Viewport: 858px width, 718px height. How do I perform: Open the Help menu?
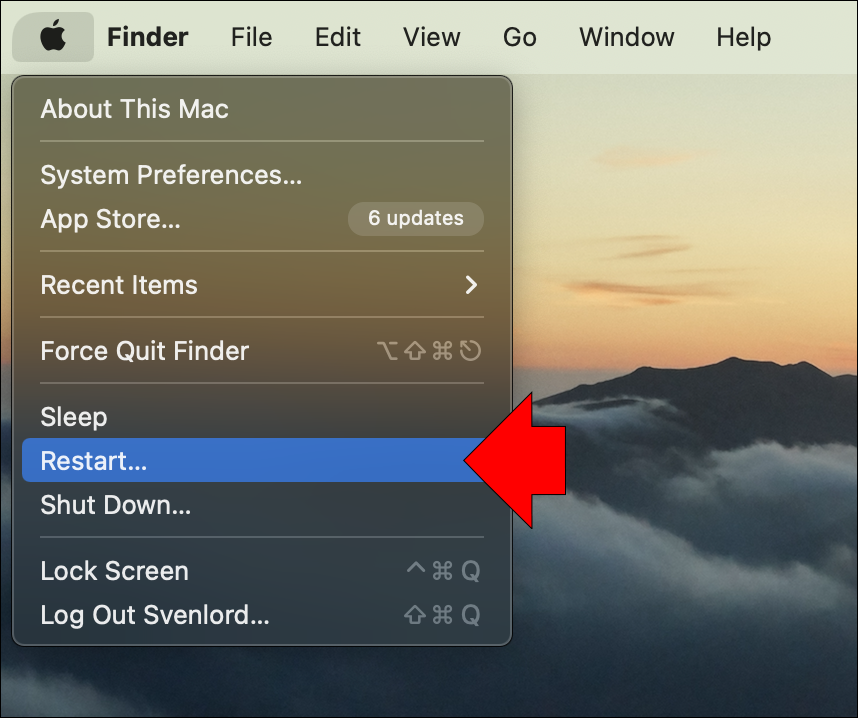pos(744,37)
